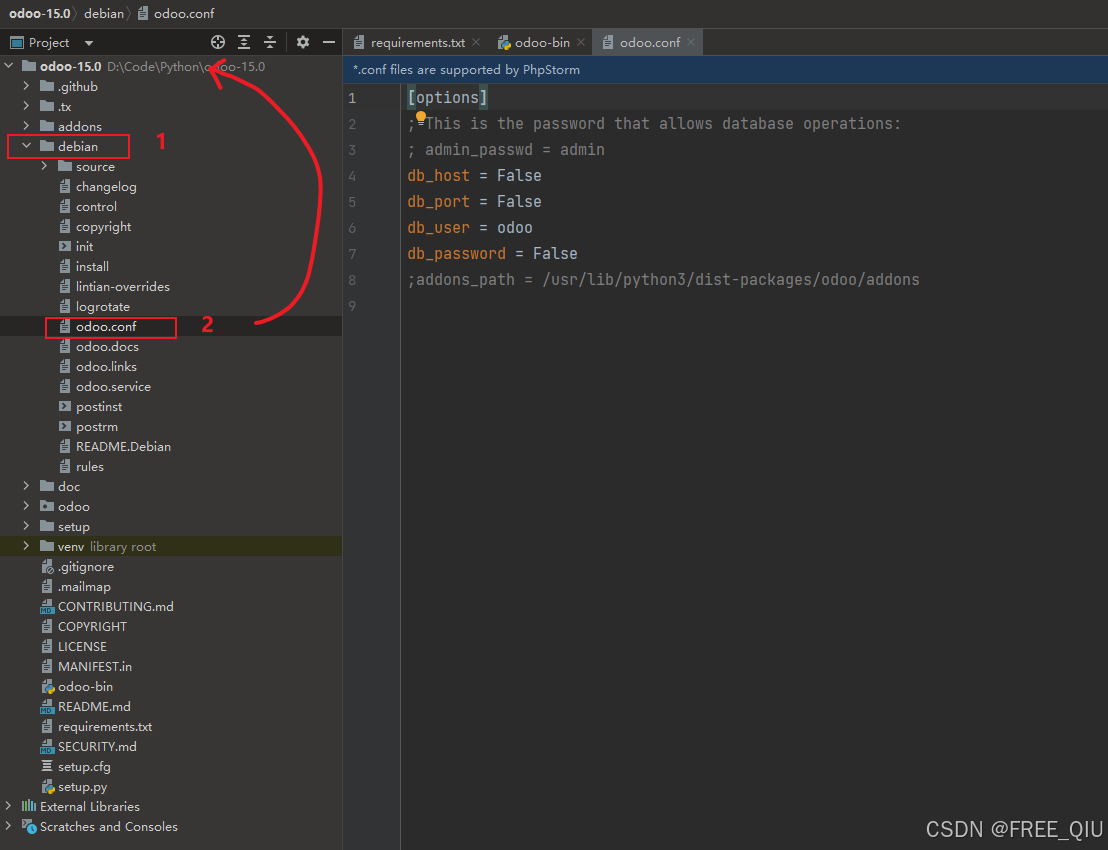Close the requirements.txt tab

coord(476,42)
